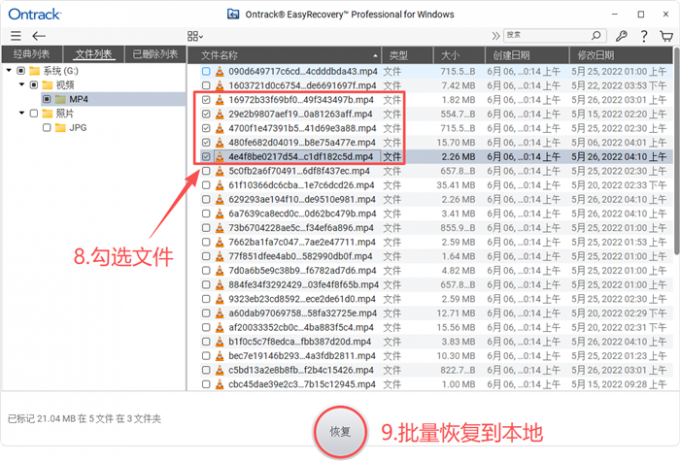The height and width of the screenshot is (461, 680).
Task: Open the hamburger menu
Action: pyautogui.click(x=16, y=36)
